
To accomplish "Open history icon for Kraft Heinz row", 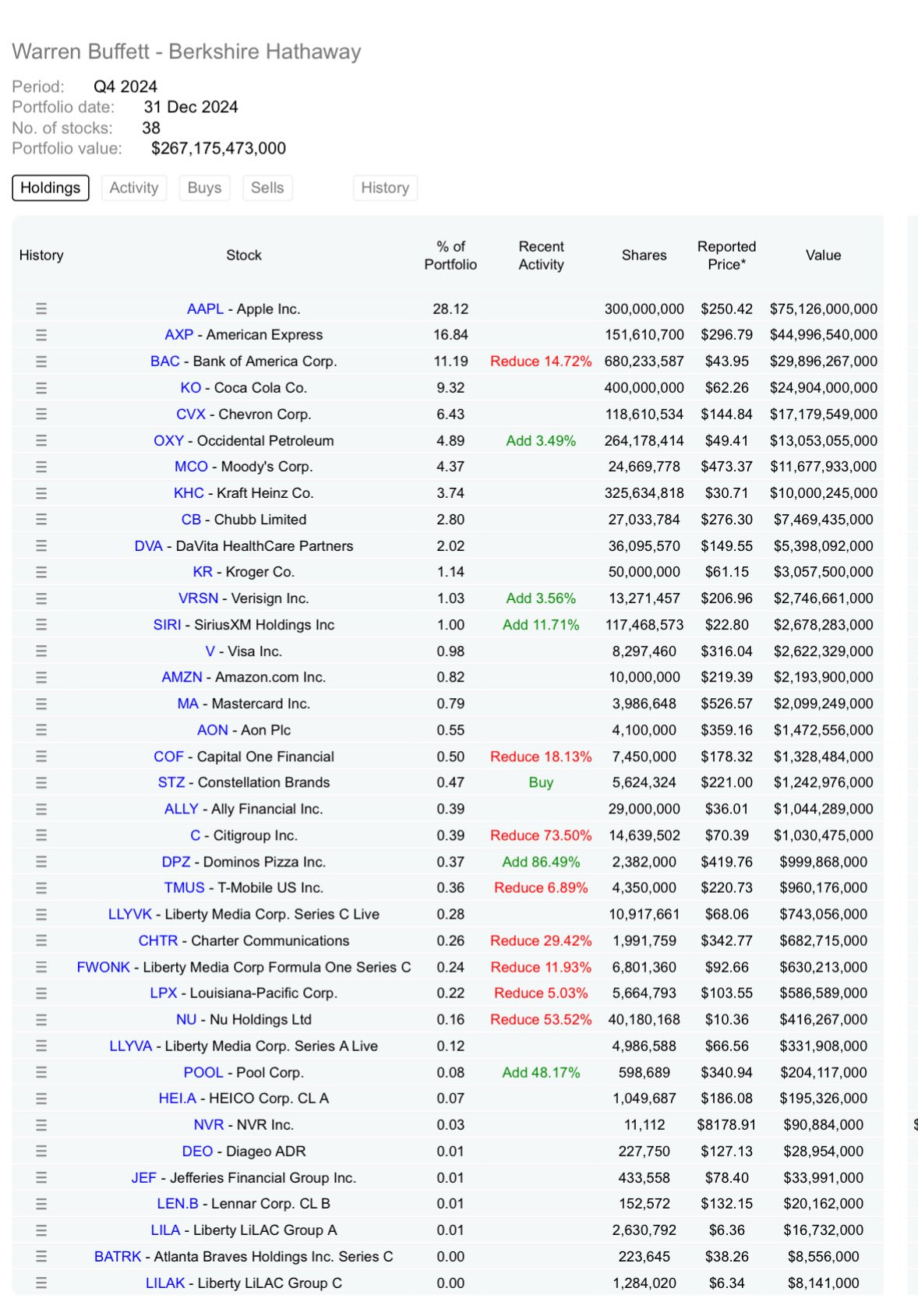I will [41, 493].
